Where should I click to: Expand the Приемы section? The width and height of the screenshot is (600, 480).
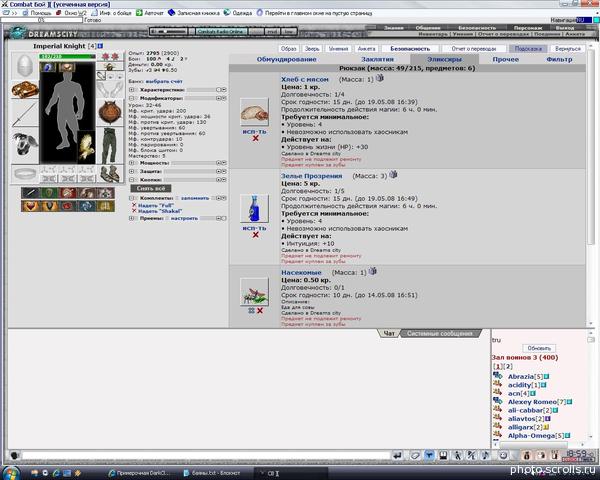(132, 218)
